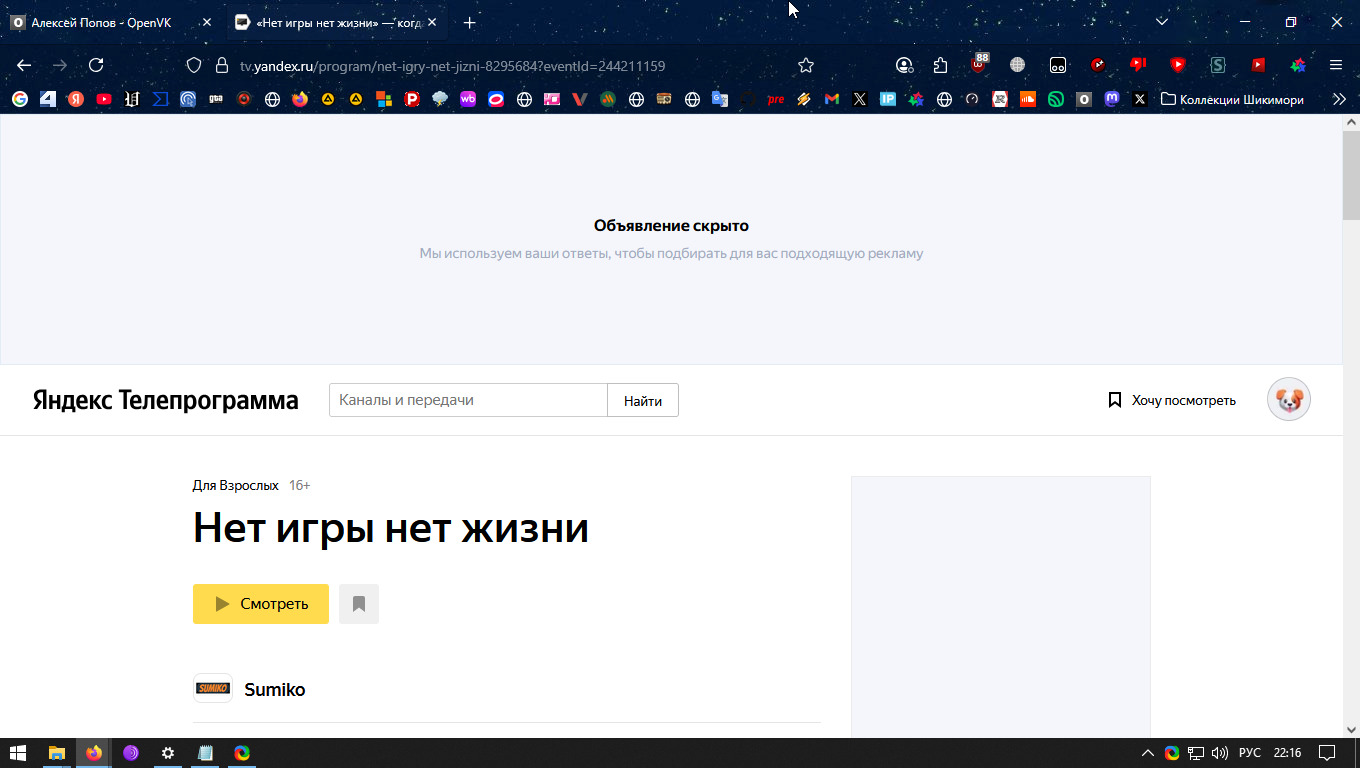1360x768 pixels.
Task: Open the Mastodon bookmark icon
Action: point(1112,99)
